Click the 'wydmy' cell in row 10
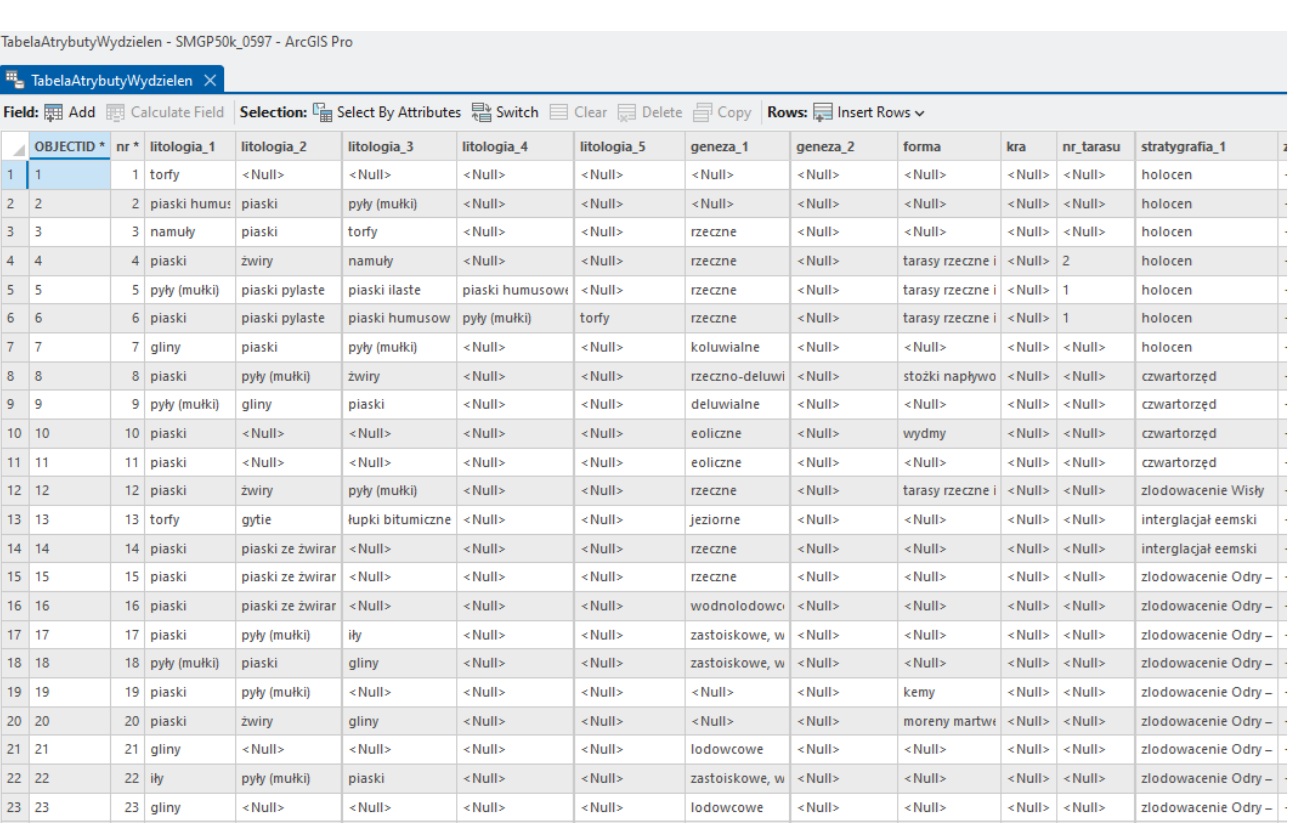This screenshot has height=838, width=1297. pos(950,434)
